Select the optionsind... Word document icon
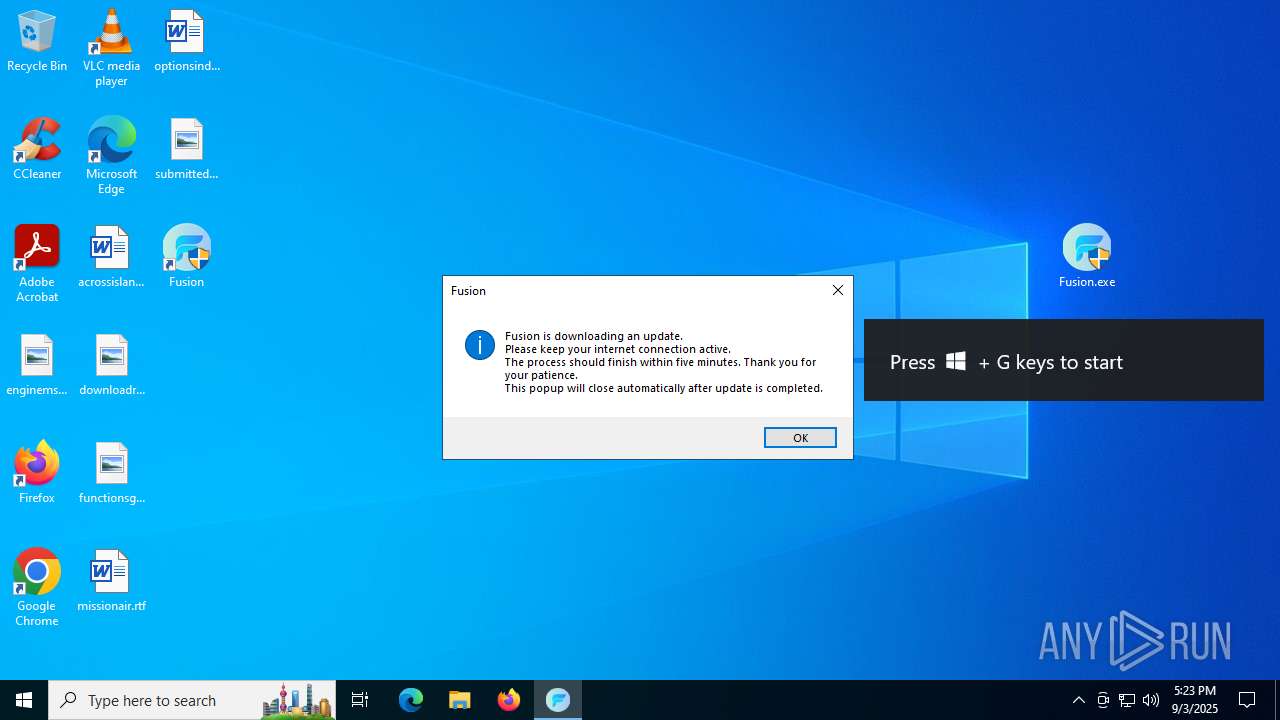1280x720 pixels. coord(186,42)
